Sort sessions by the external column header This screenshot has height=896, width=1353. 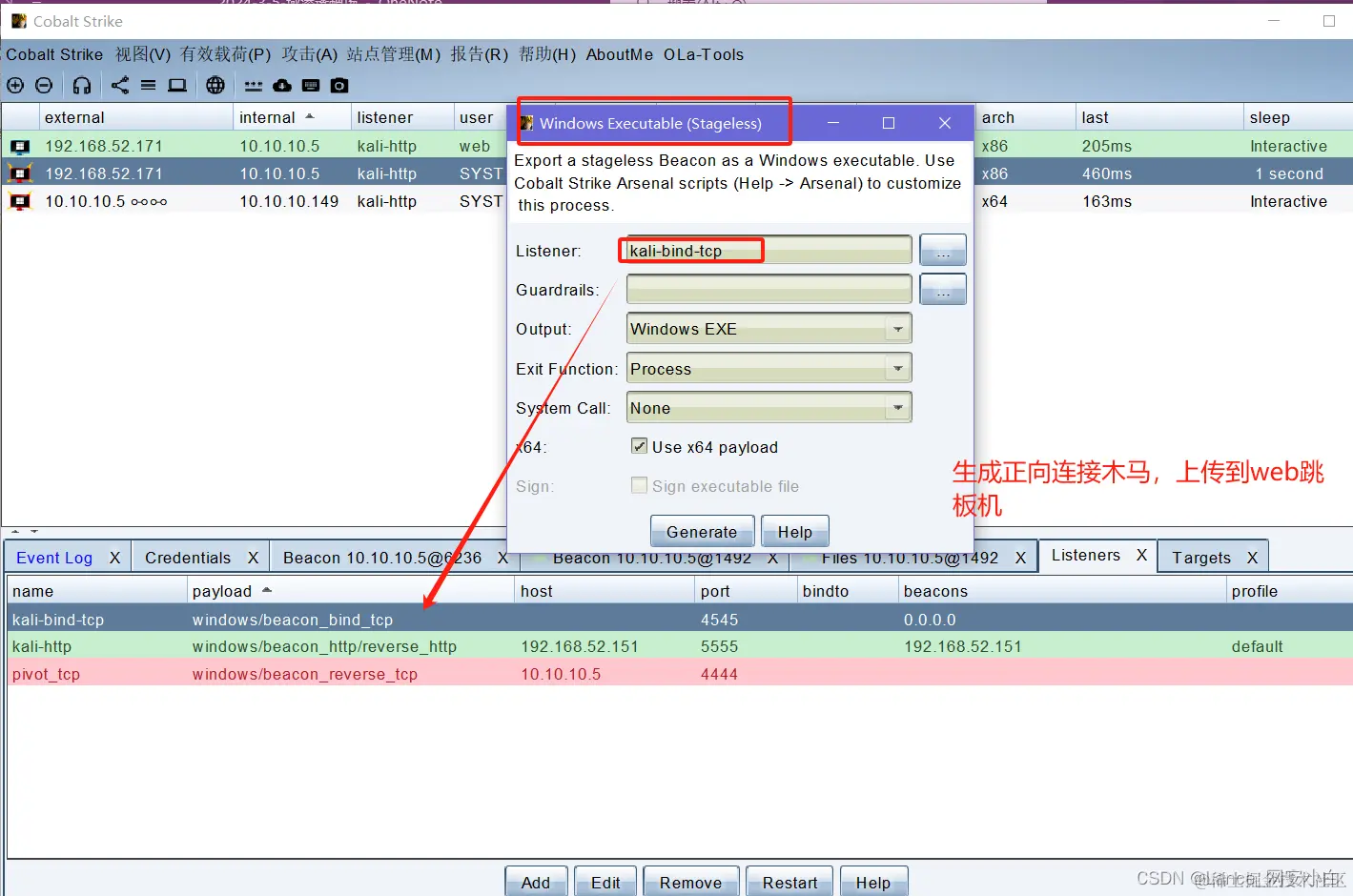136,117
